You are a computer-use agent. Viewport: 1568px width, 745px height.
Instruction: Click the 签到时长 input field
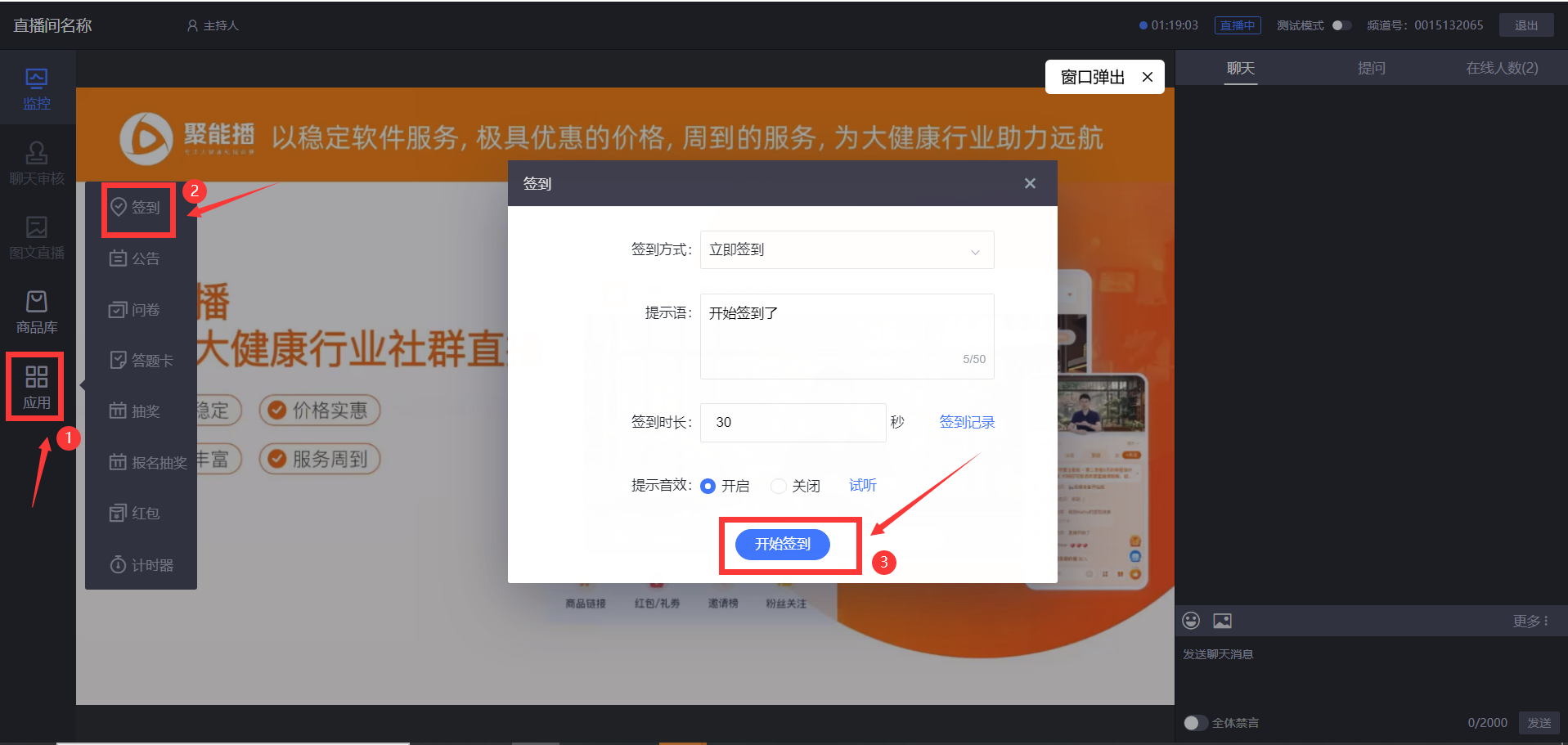[793, 422]
